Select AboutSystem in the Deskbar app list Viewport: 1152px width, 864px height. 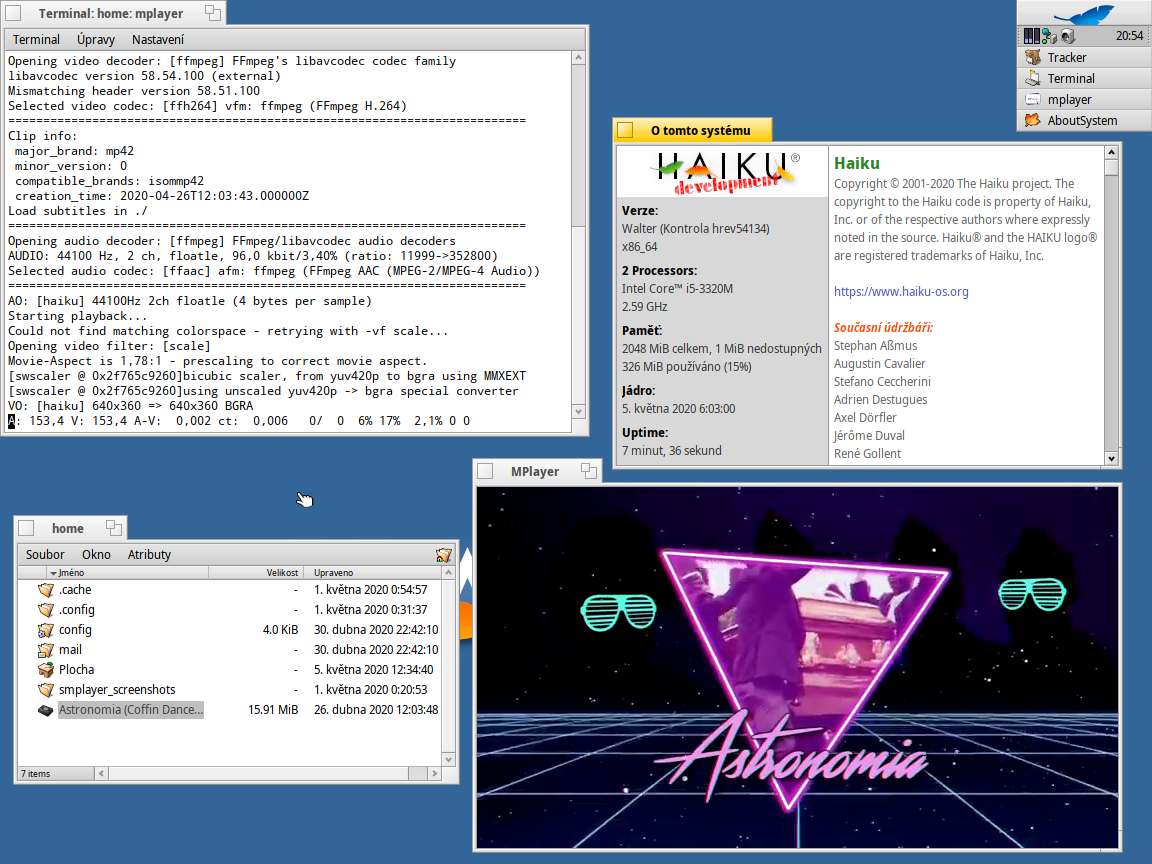[1084, 120]
